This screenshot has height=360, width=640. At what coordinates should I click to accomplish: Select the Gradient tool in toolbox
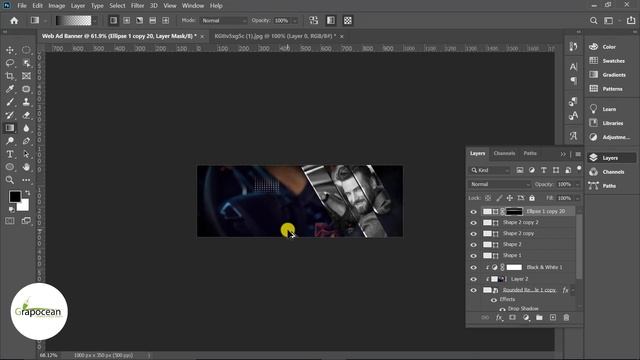pyautogui.click(x=10, y=128)
